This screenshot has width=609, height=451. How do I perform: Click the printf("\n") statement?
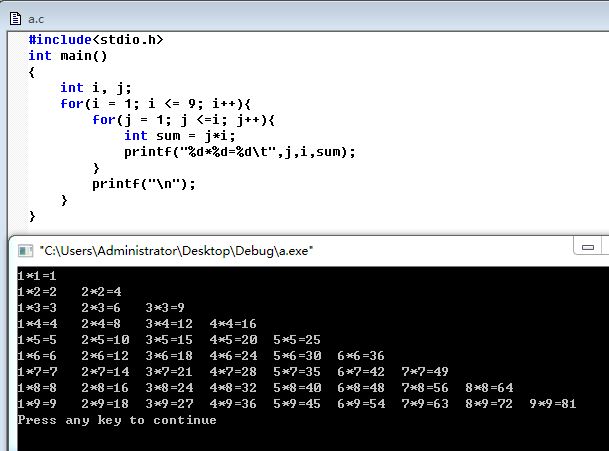(144, 184)
